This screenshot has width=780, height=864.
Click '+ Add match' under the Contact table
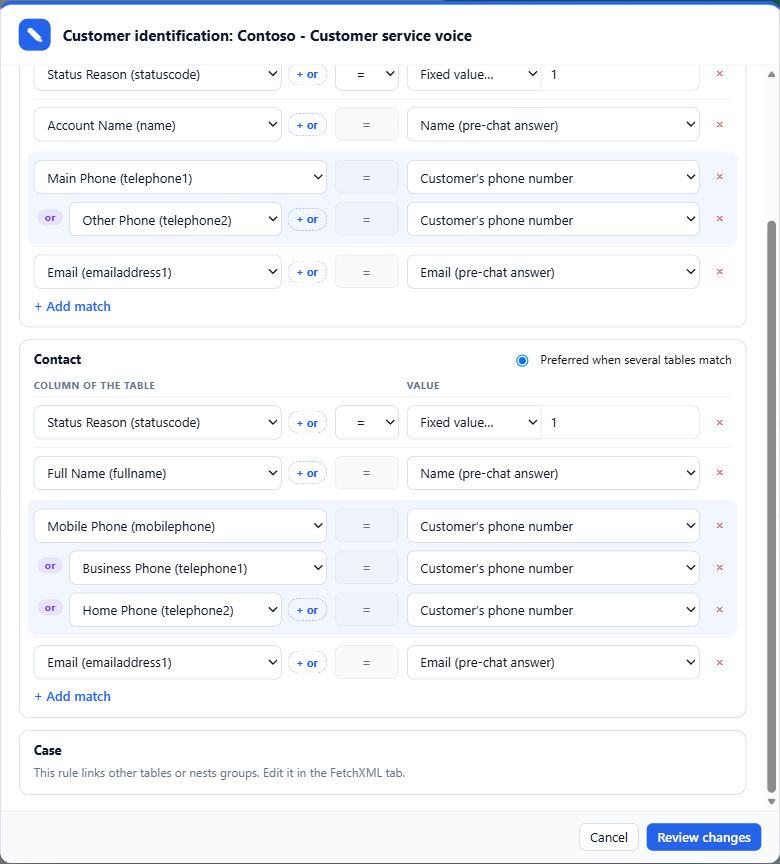73,696
